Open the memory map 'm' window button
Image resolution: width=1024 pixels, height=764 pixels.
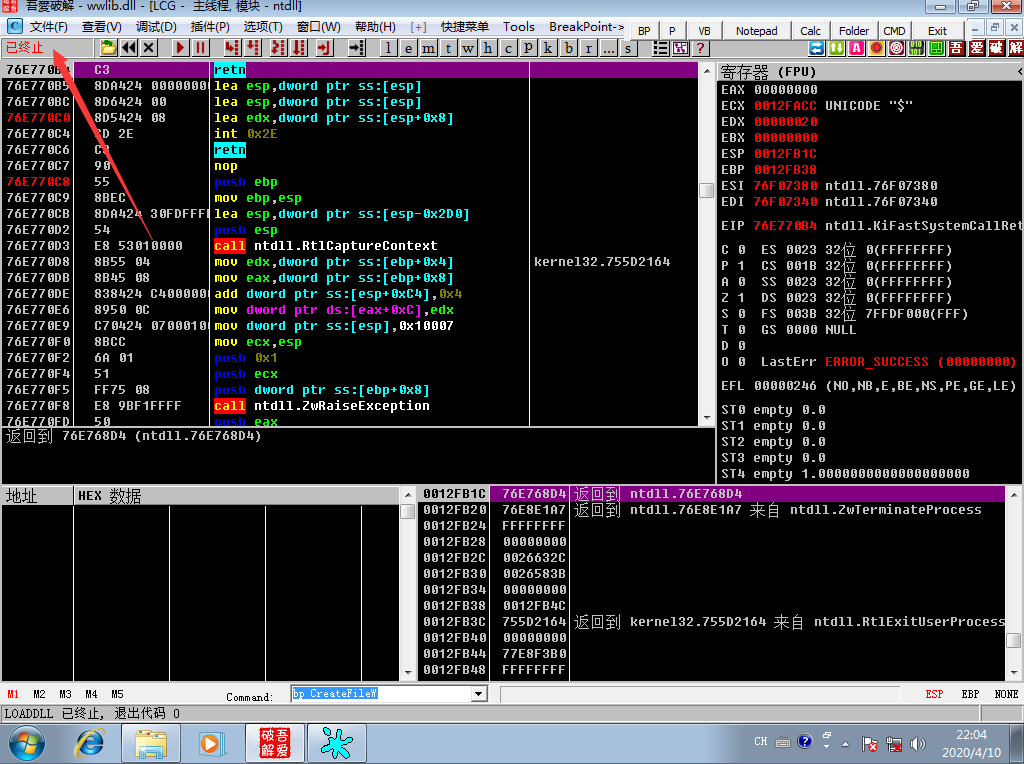click(428, 48)
